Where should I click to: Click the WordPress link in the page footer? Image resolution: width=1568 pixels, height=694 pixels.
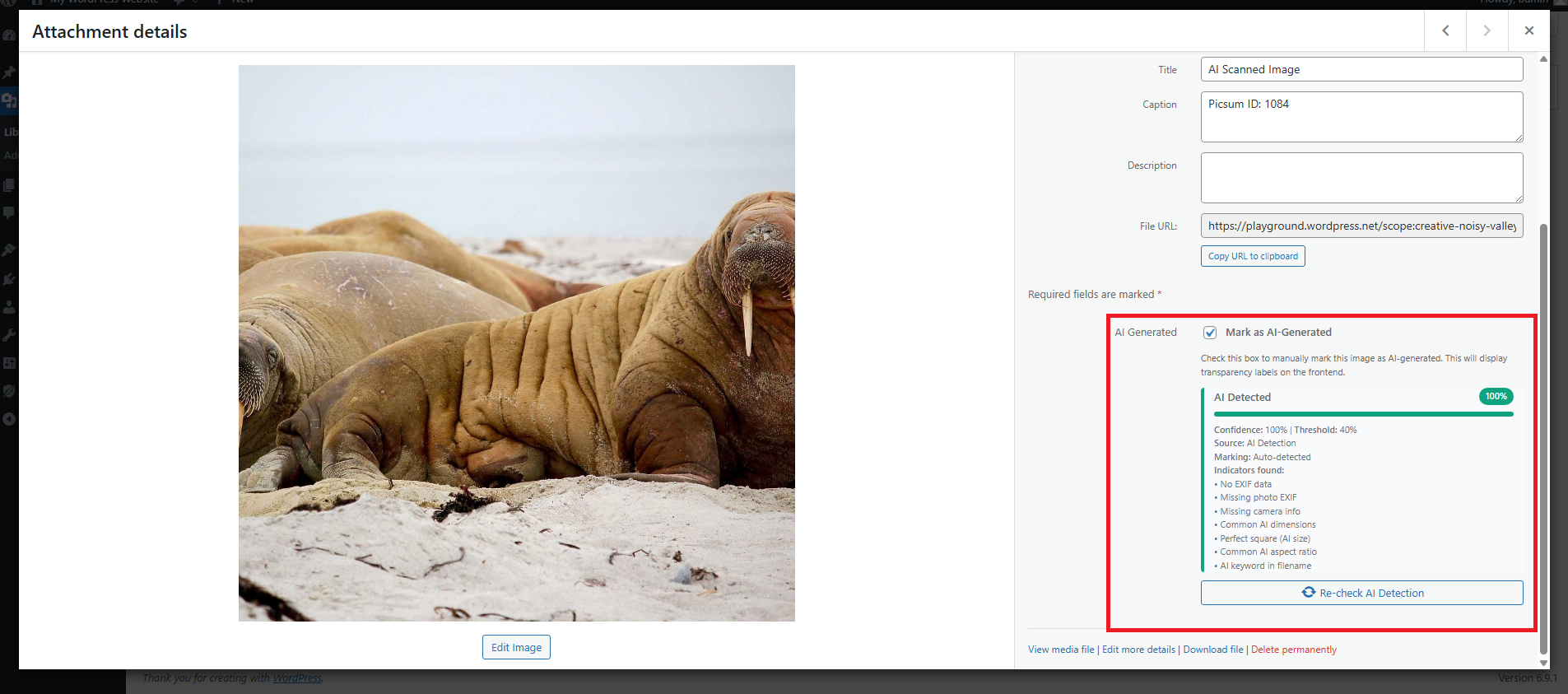point(297,678)
